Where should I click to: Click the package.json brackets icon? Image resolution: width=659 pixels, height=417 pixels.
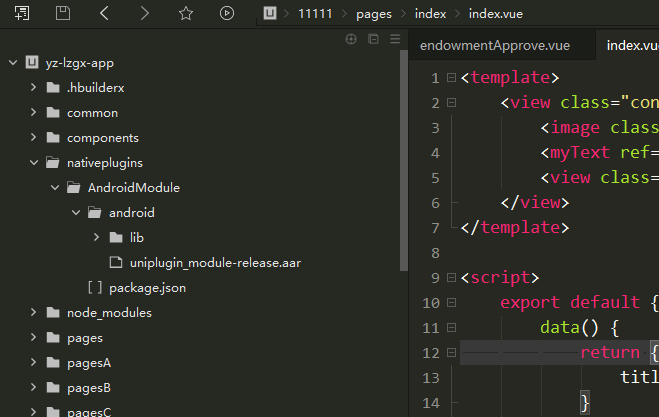click(x=95, y=288)
